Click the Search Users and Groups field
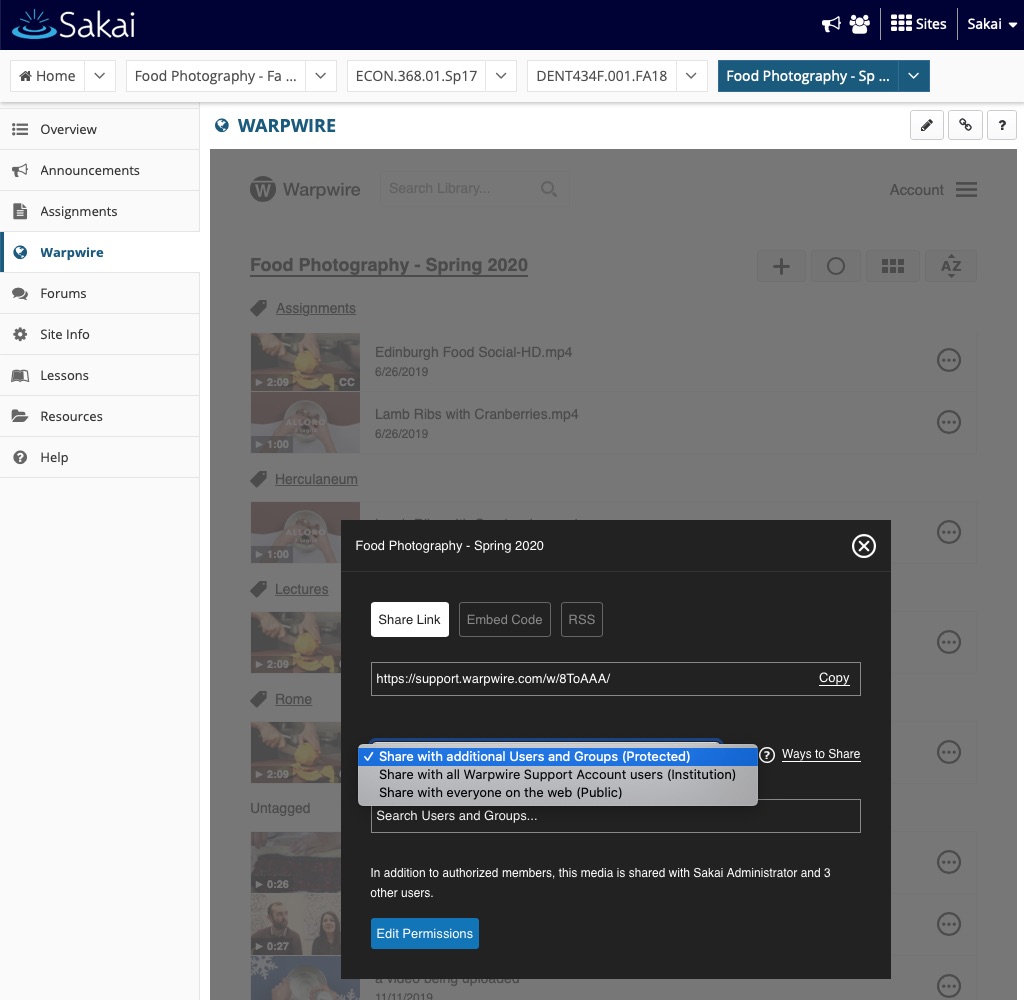The image size is (1024, 1000). point(615,816)
